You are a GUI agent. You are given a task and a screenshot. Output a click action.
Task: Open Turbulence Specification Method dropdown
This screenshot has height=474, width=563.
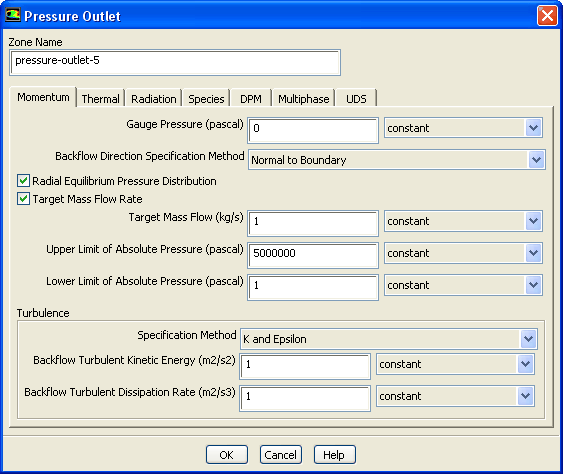click(388, 339)
